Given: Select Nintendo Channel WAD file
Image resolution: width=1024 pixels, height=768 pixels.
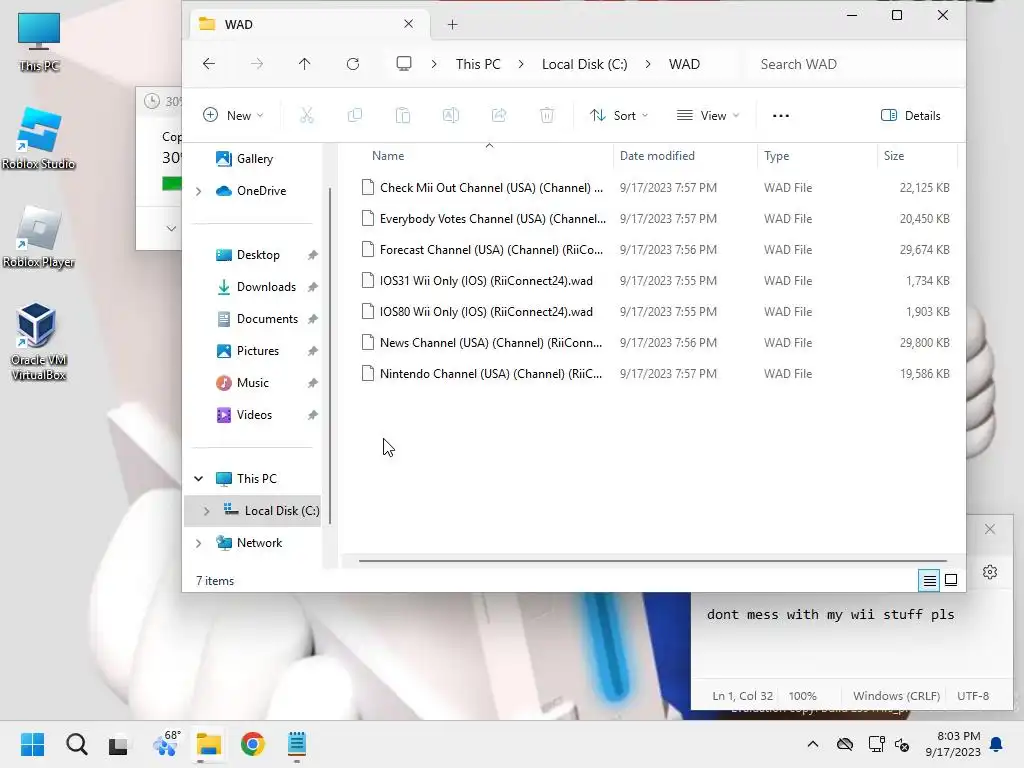Looking at the screenshot, I should click(x=656, y=374).
